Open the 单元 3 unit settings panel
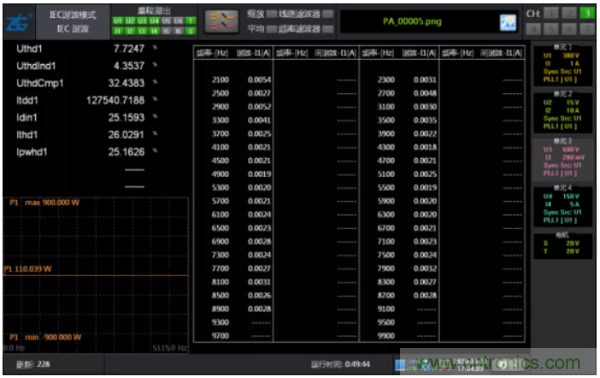 (562, 158)
